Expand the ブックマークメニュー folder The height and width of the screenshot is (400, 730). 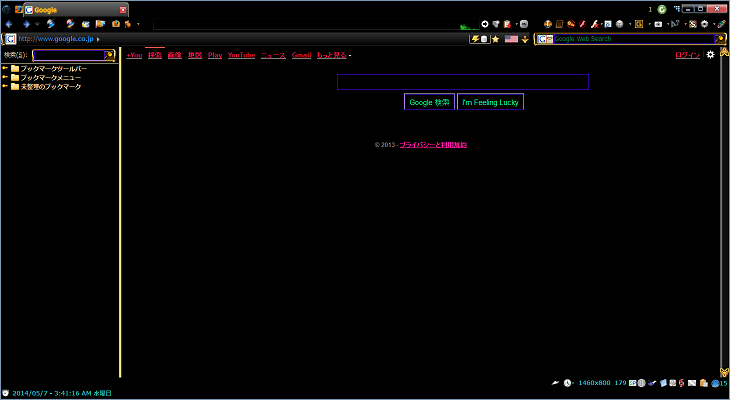tap(5, 77)
